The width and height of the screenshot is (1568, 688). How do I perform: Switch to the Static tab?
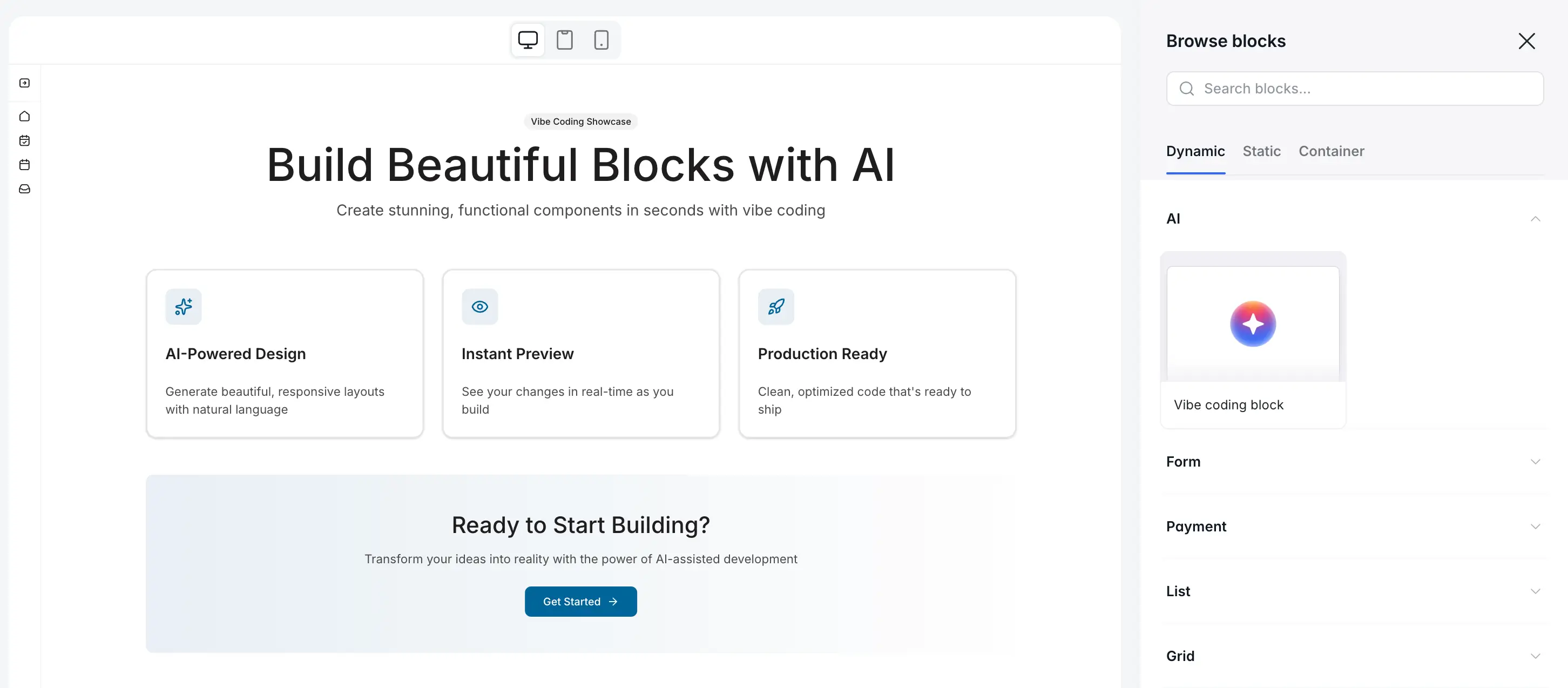coord(1261,151)
